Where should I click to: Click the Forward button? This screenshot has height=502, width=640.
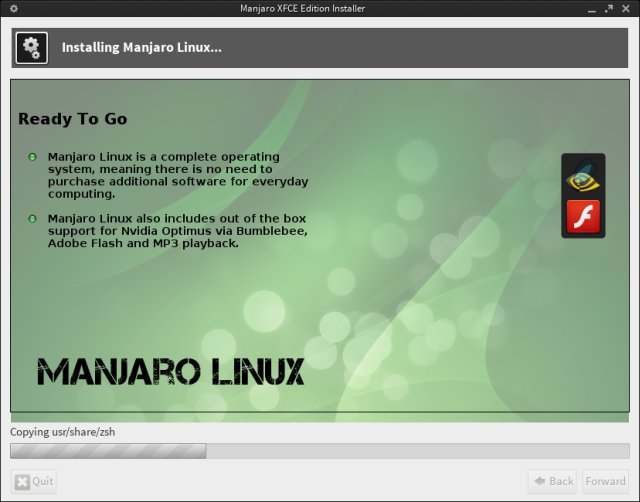coord(605,481)
